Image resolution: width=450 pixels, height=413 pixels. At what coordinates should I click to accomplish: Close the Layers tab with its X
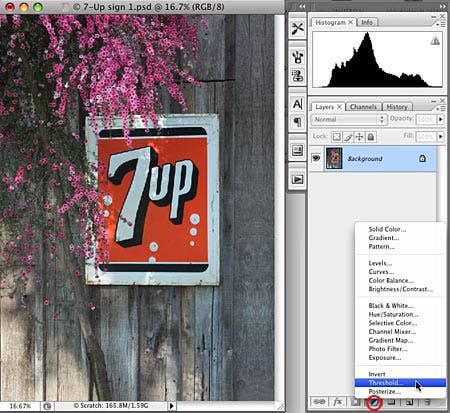pos(339,107)
